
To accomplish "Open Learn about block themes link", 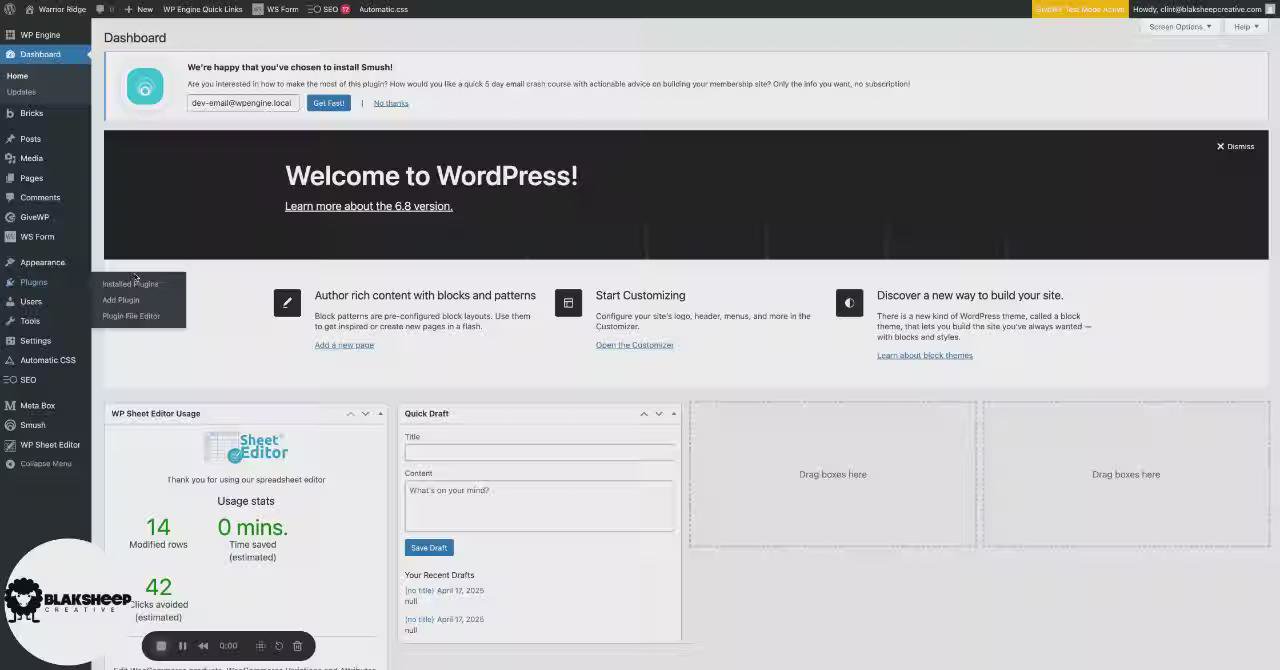I will click(x=925, y=355).
